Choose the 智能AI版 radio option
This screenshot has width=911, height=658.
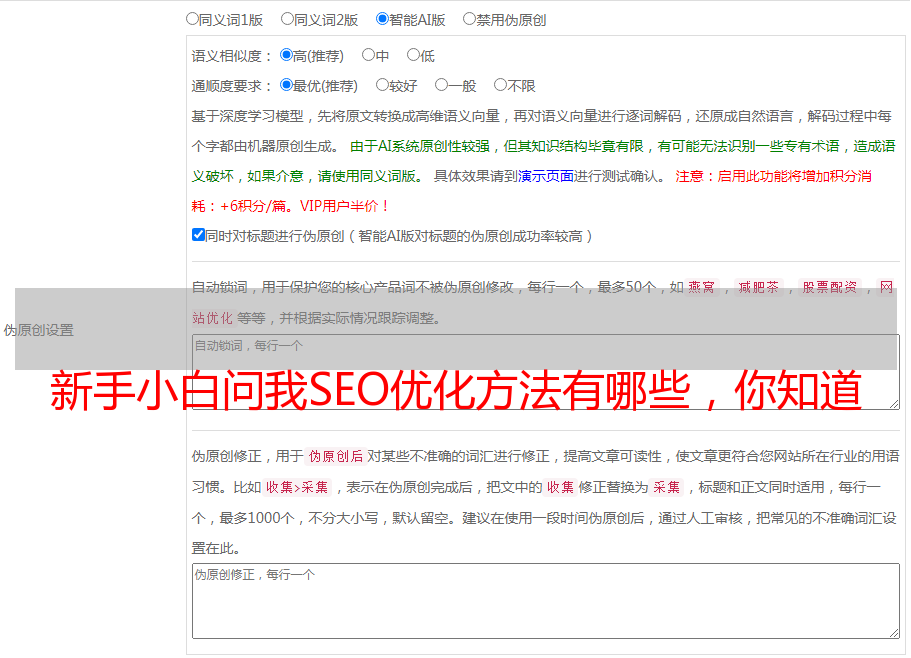(382, 19)
